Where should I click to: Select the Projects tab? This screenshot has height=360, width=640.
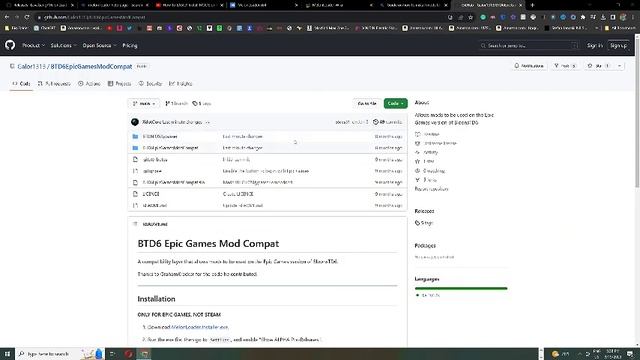click(120, 83)
